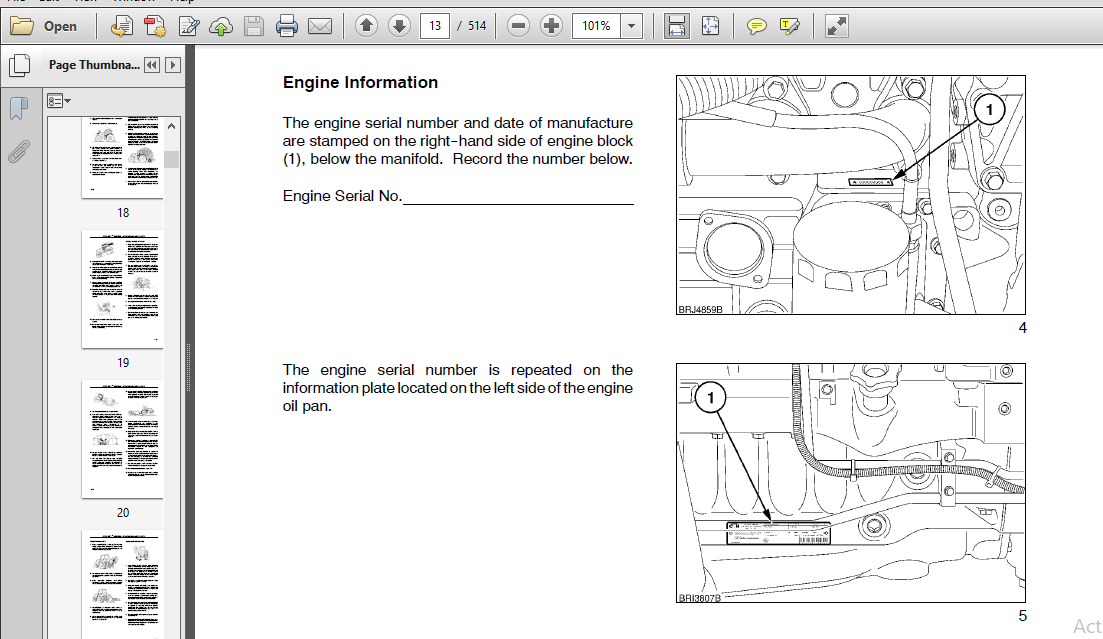Viewport: 1103px width, 639px height.
Task: Click the oil pan figure 5 illustration
Action: [850, 483]
